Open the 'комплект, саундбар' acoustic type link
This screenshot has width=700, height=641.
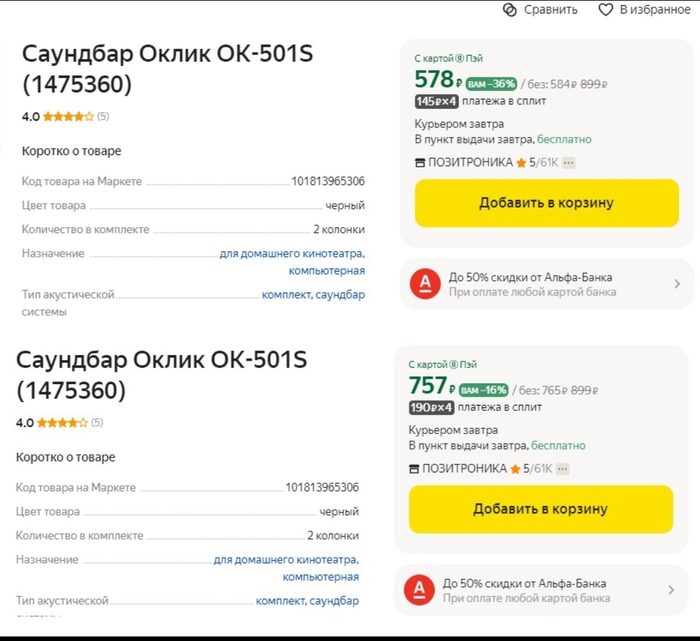pyautogui.click(x=313, y=295)
